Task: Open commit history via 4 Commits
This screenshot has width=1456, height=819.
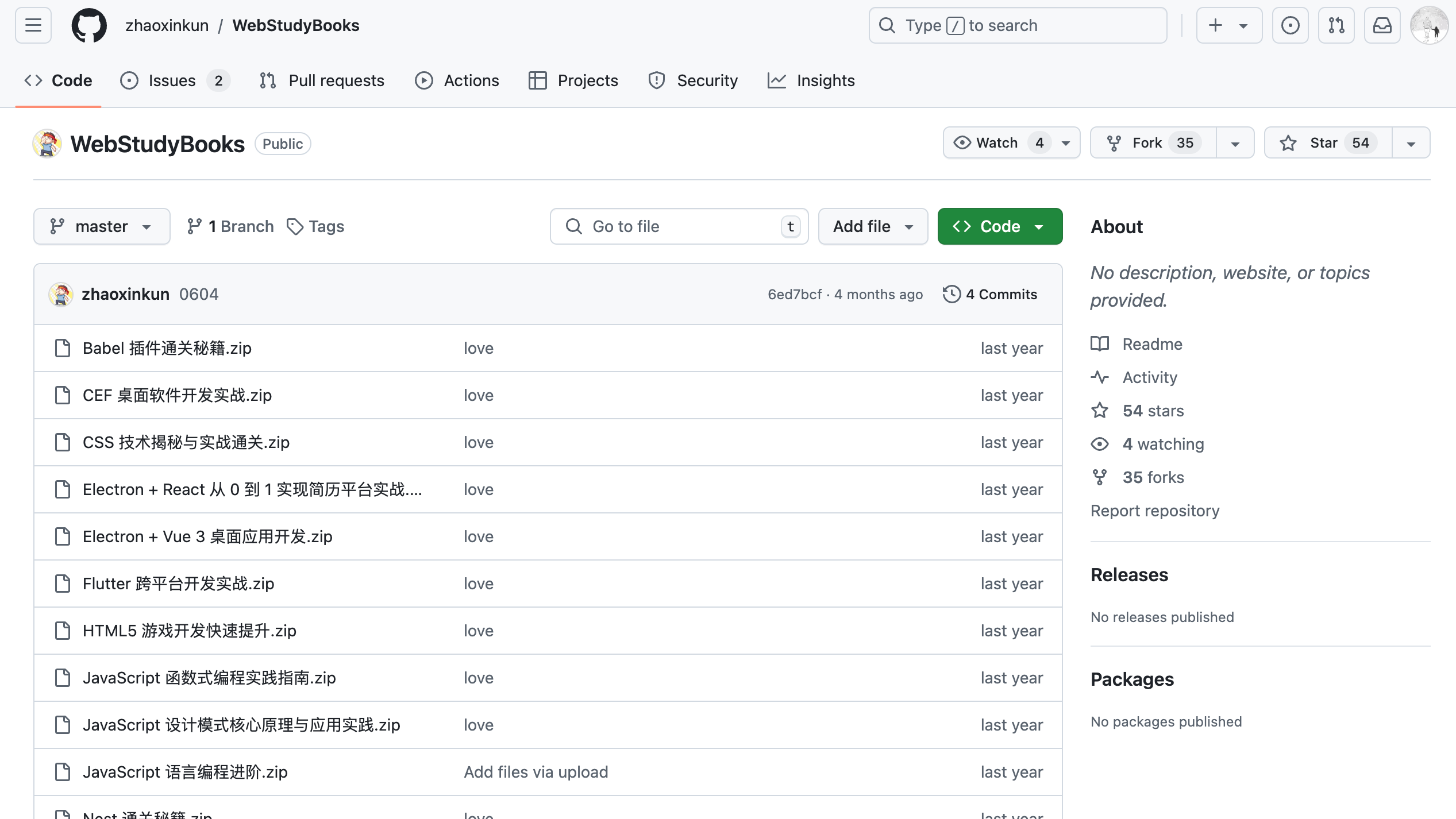Action: click(990, 294)
